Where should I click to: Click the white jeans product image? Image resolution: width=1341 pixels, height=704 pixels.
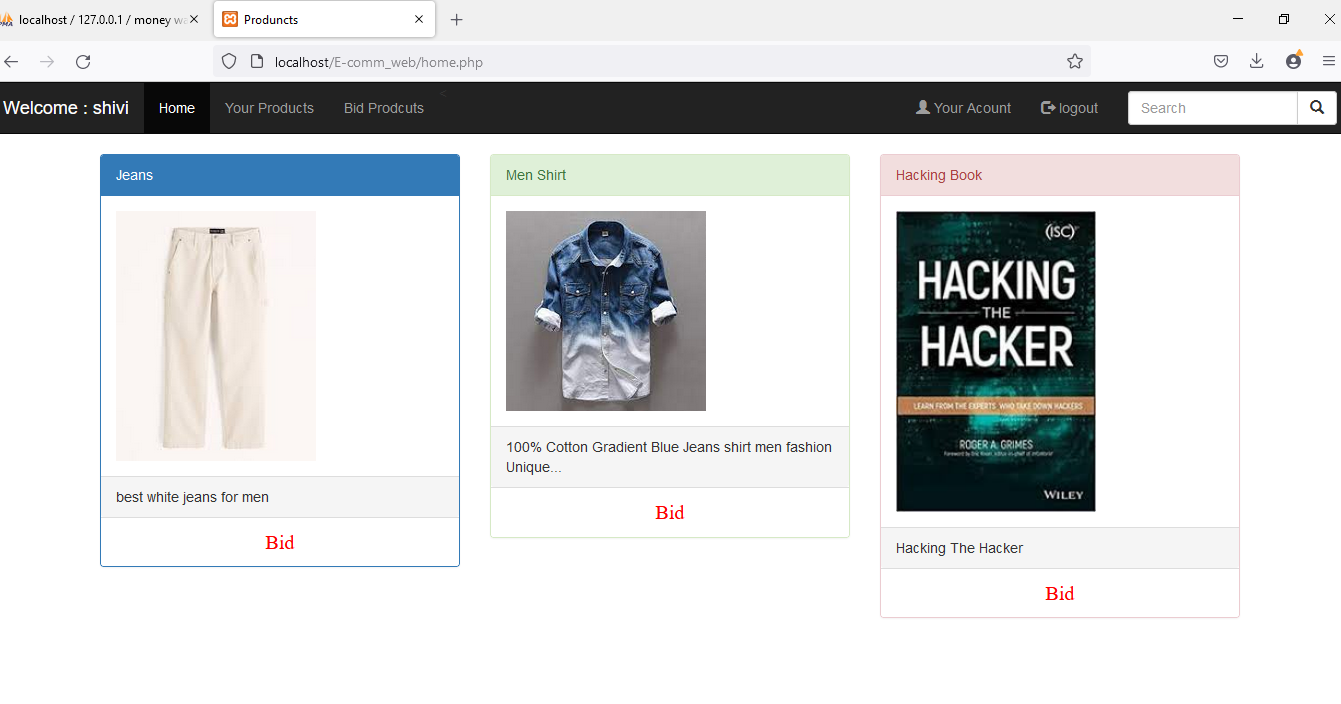(x=216, y=336)
